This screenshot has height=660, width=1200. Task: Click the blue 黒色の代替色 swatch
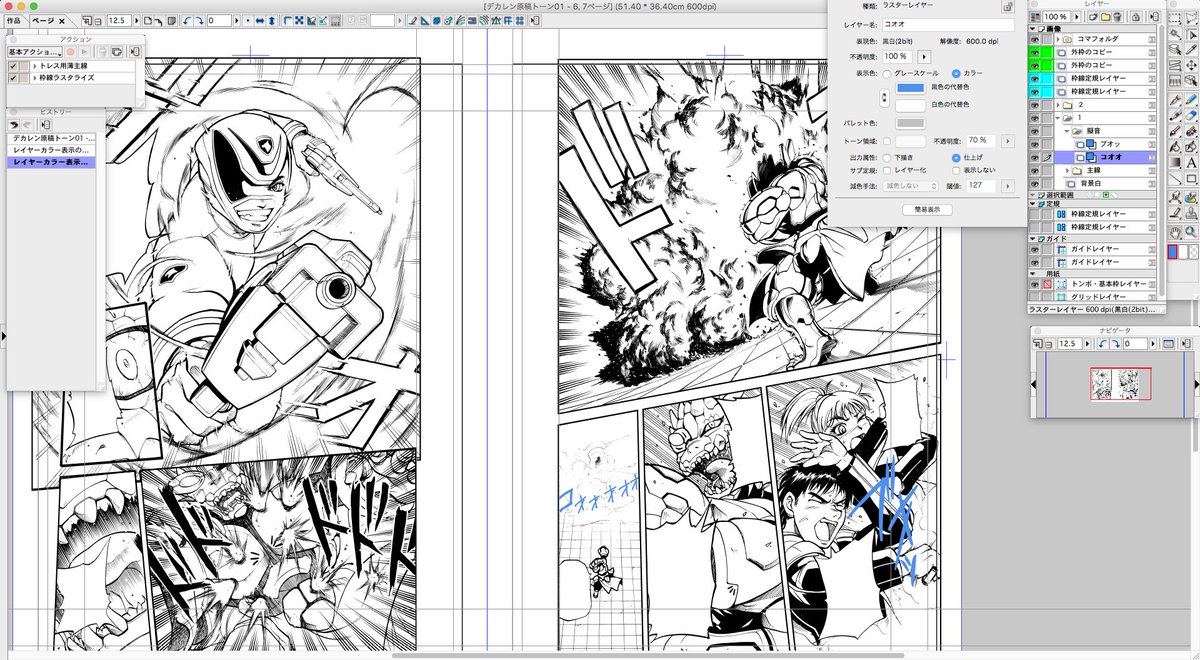pos(911,88)
